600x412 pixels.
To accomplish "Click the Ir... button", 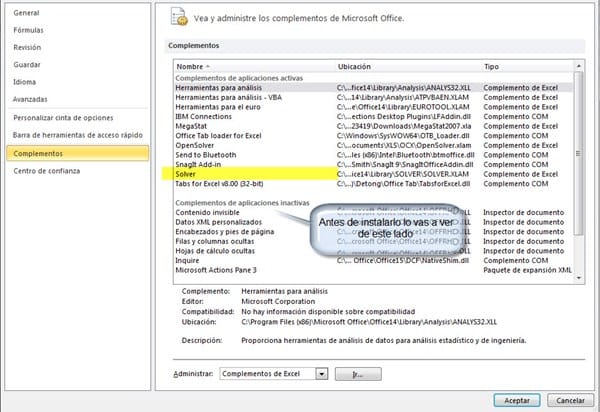I will coord(358,374).
